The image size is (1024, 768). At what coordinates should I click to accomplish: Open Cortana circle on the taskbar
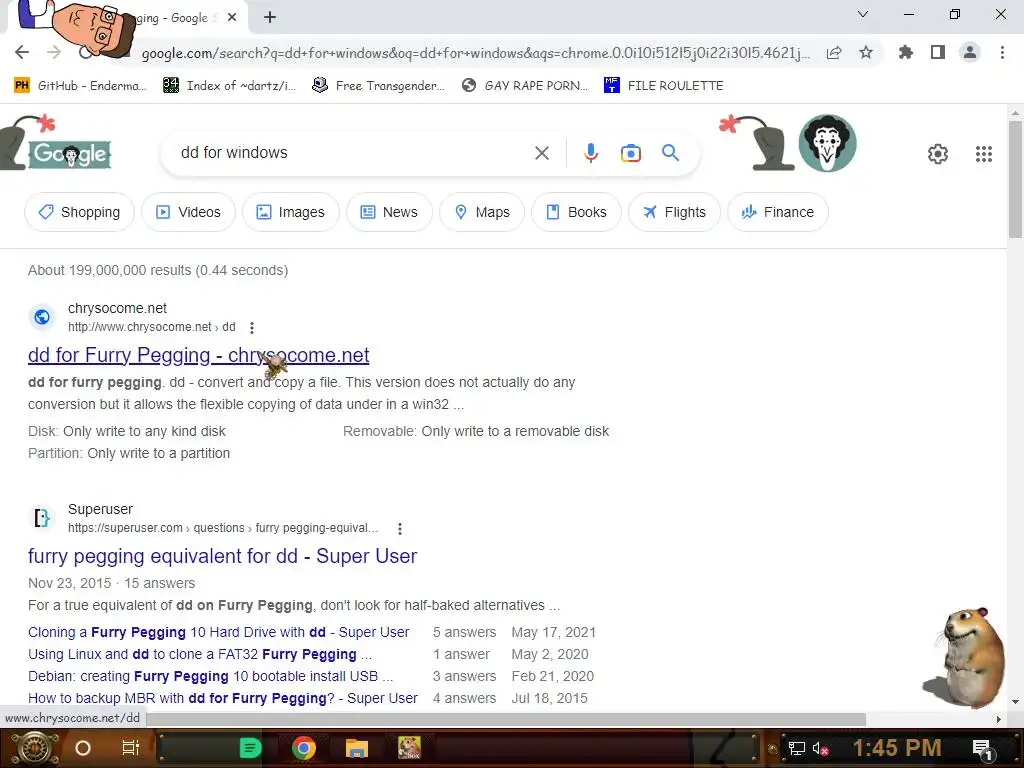(82, 748)
